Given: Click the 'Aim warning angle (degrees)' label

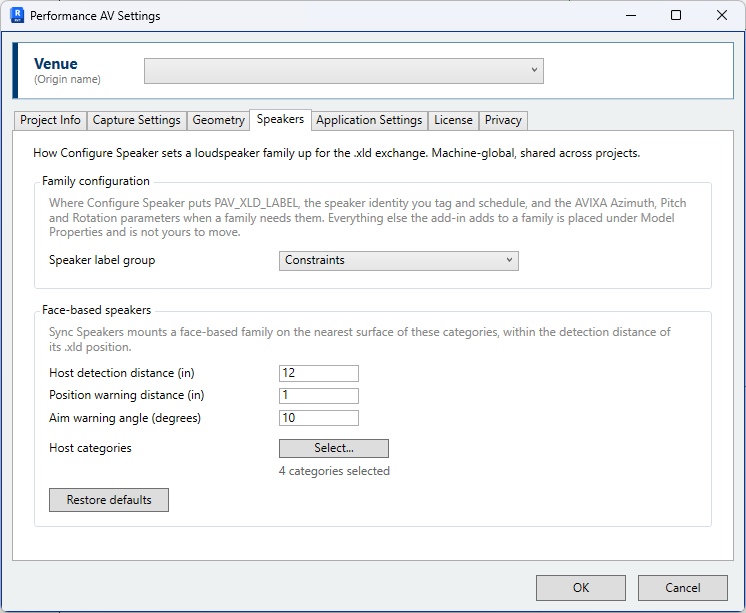Looking at the screenshot, I should pyautogui.click(x=125, y=418).
